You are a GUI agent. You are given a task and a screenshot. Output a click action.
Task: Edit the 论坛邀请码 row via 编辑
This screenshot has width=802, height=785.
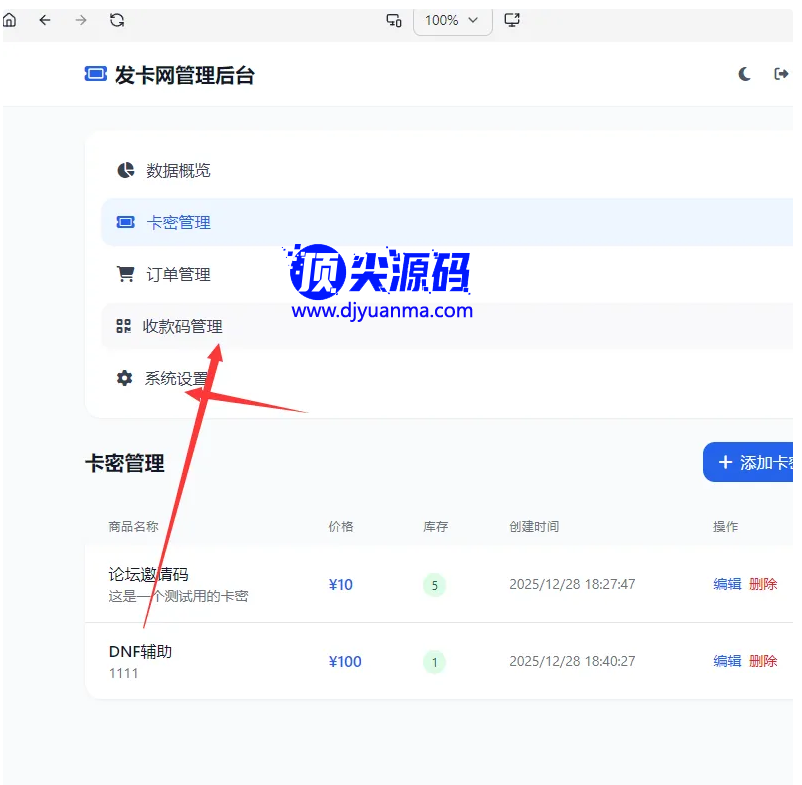coord(727,584)
